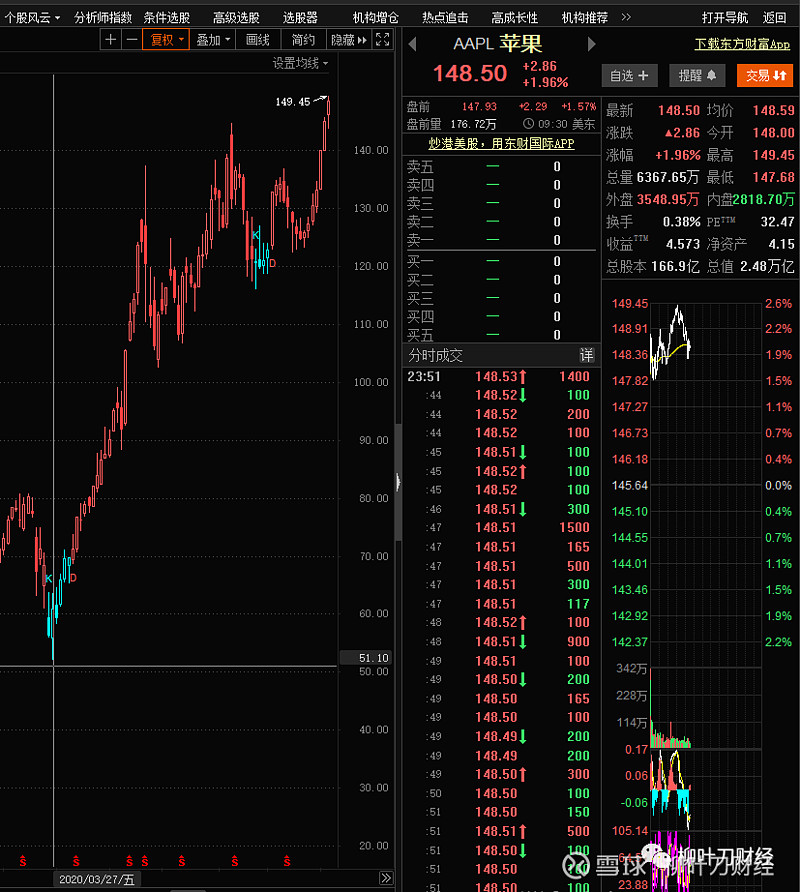The height and width of the screenshot is (892, 800).
Task: Open 炒港美股，用东财国际APP link
Action: pos(501,143)
